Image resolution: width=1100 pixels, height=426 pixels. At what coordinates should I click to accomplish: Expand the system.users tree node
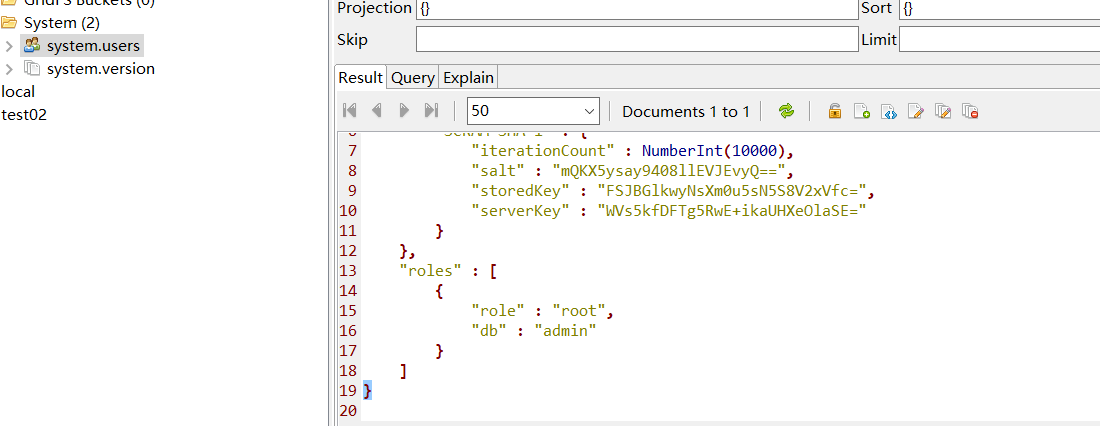coord(9,46)
